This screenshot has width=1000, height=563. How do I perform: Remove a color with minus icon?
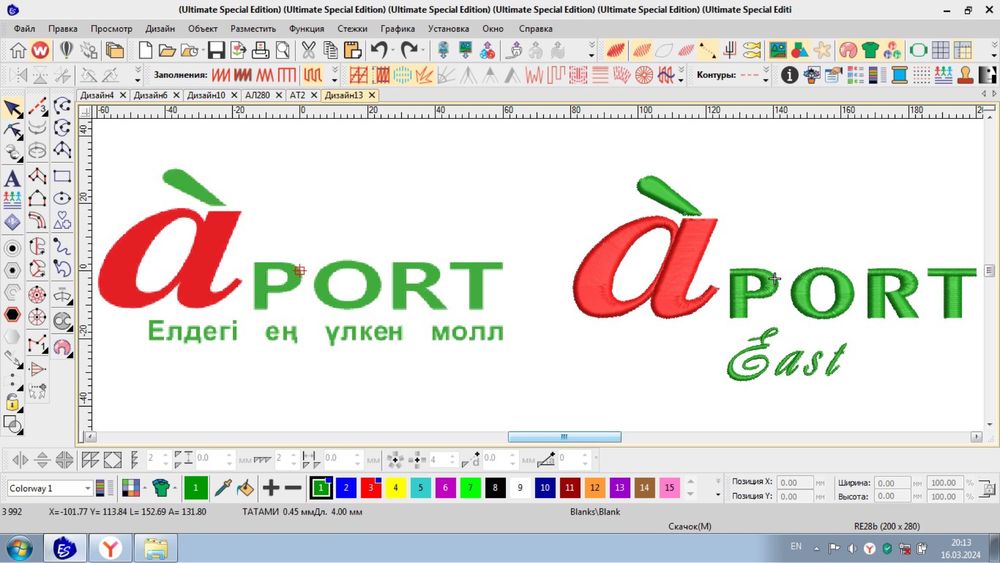(x=293, y=488)
